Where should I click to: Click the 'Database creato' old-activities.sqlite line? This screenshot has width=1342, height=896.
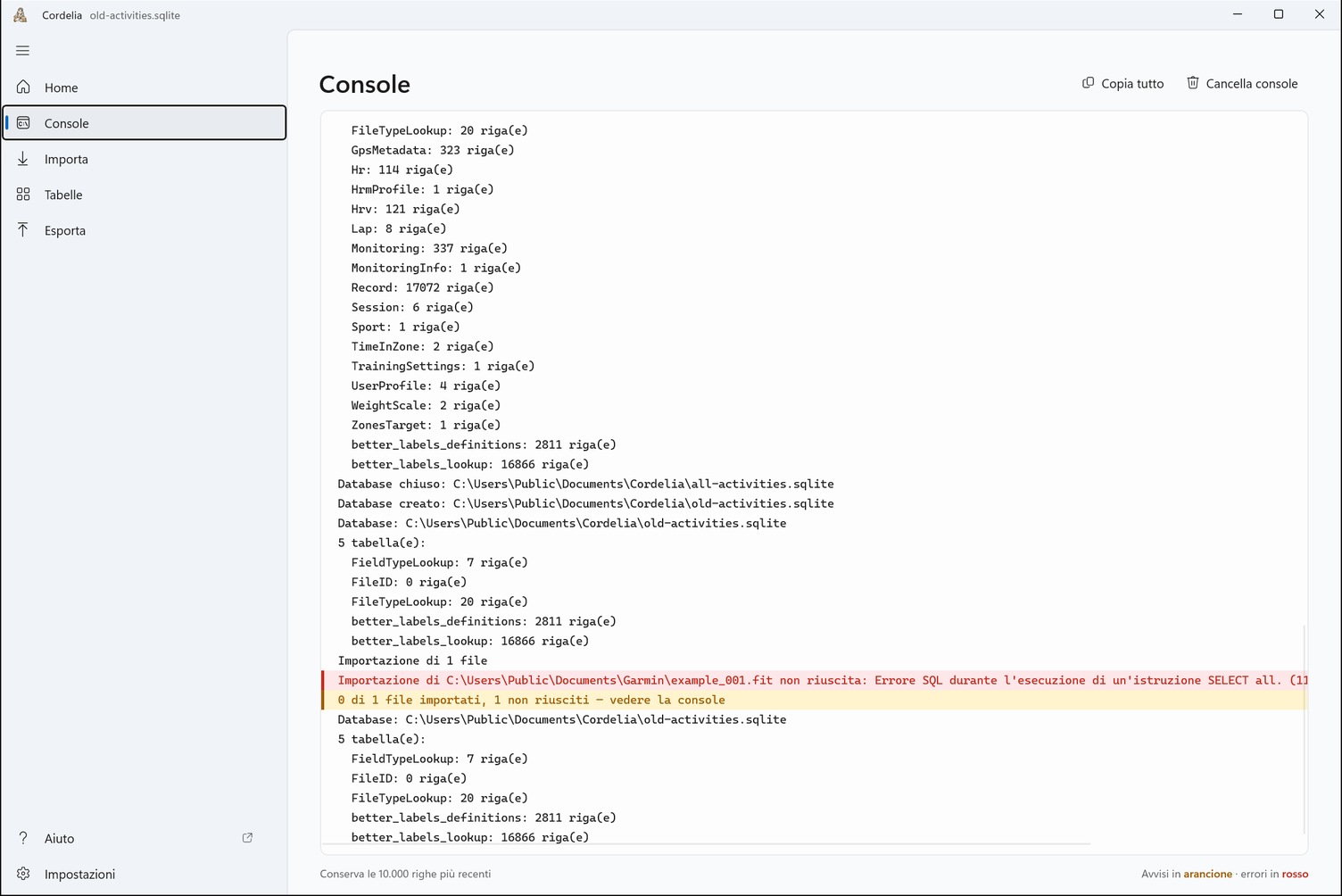pyautogui.click(x=585, y=503)
